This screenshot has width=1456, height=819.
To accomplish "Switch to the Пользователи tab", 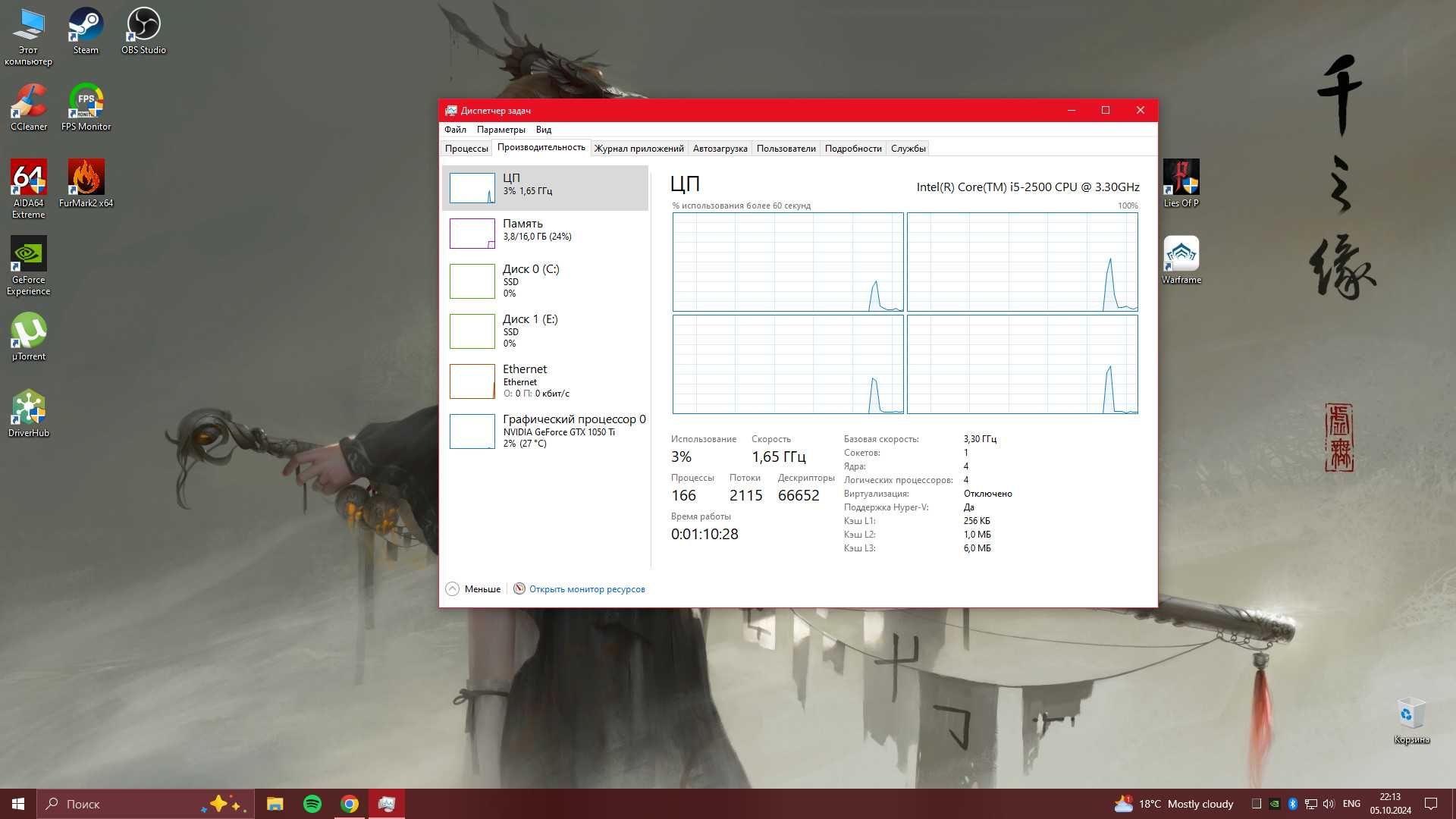I will coord(786,149).
